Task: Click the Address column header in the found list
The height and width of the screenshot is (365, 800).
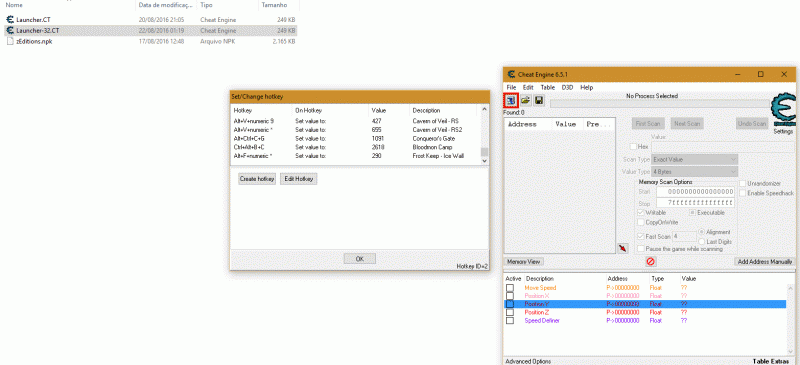Action: [x=528, y=124]
